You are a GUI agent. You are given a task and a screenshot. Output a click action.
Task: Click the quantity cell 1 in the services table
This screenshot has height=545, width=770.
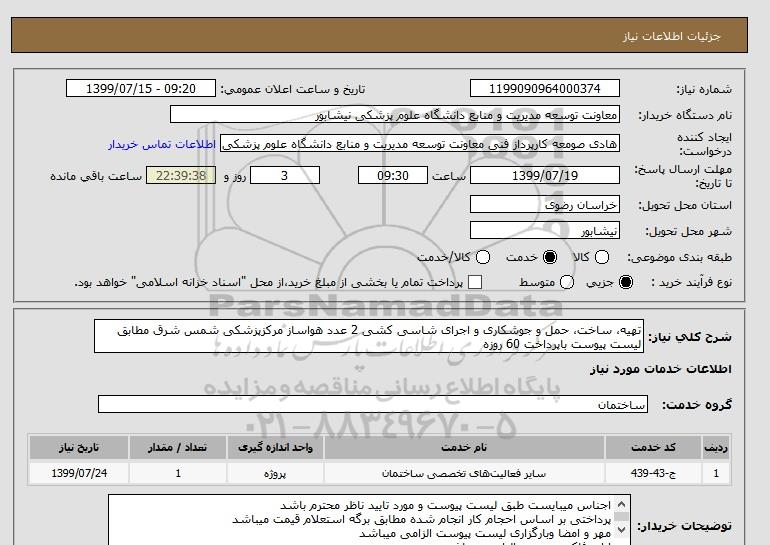(178, 473)
